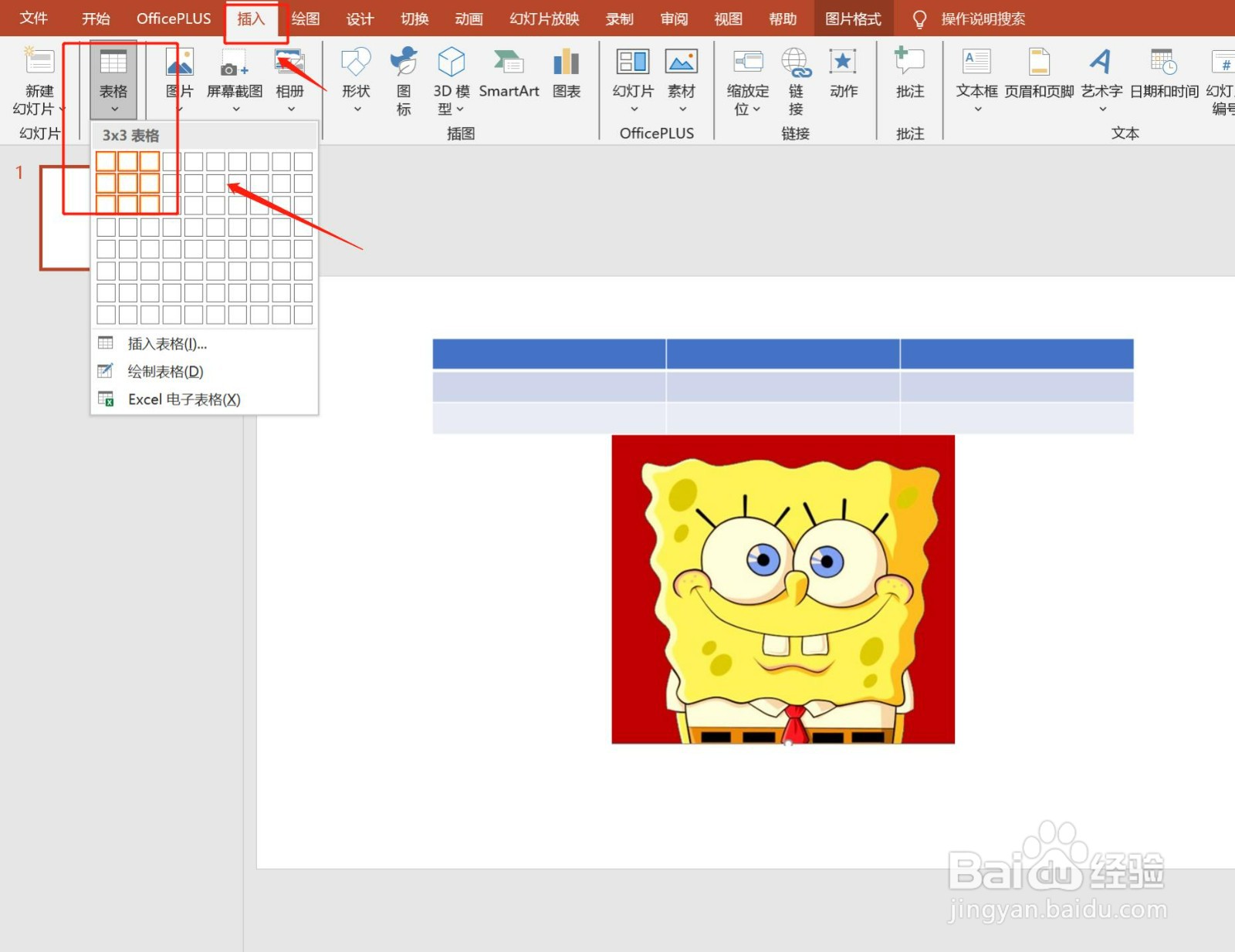
Task: Switch to the Slide Show (幻灯片放映) tab
Action: pyautogui.click(x=544, y=19)
